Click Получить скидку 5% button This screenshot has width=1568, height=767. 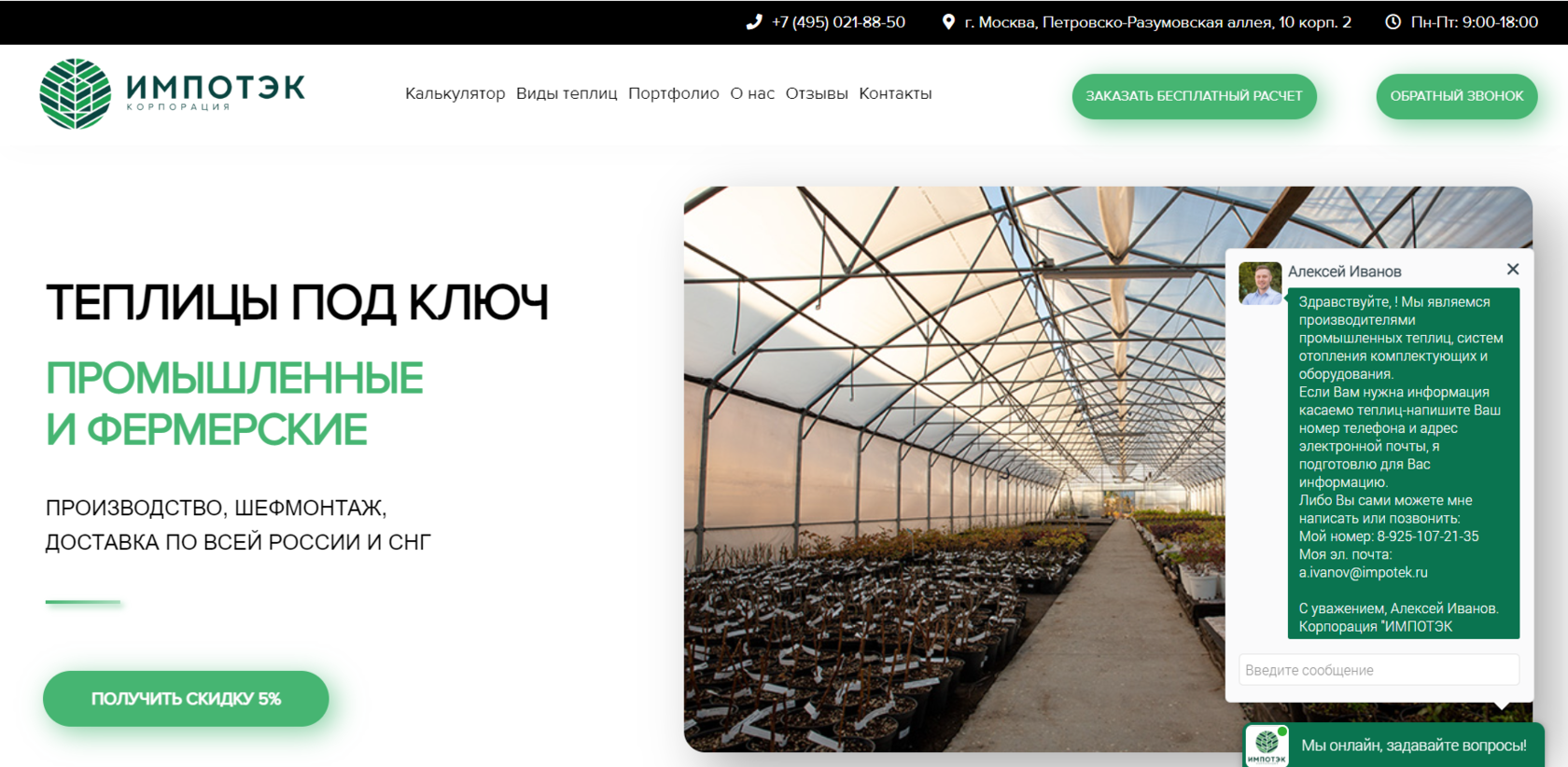tap(186, 698)
